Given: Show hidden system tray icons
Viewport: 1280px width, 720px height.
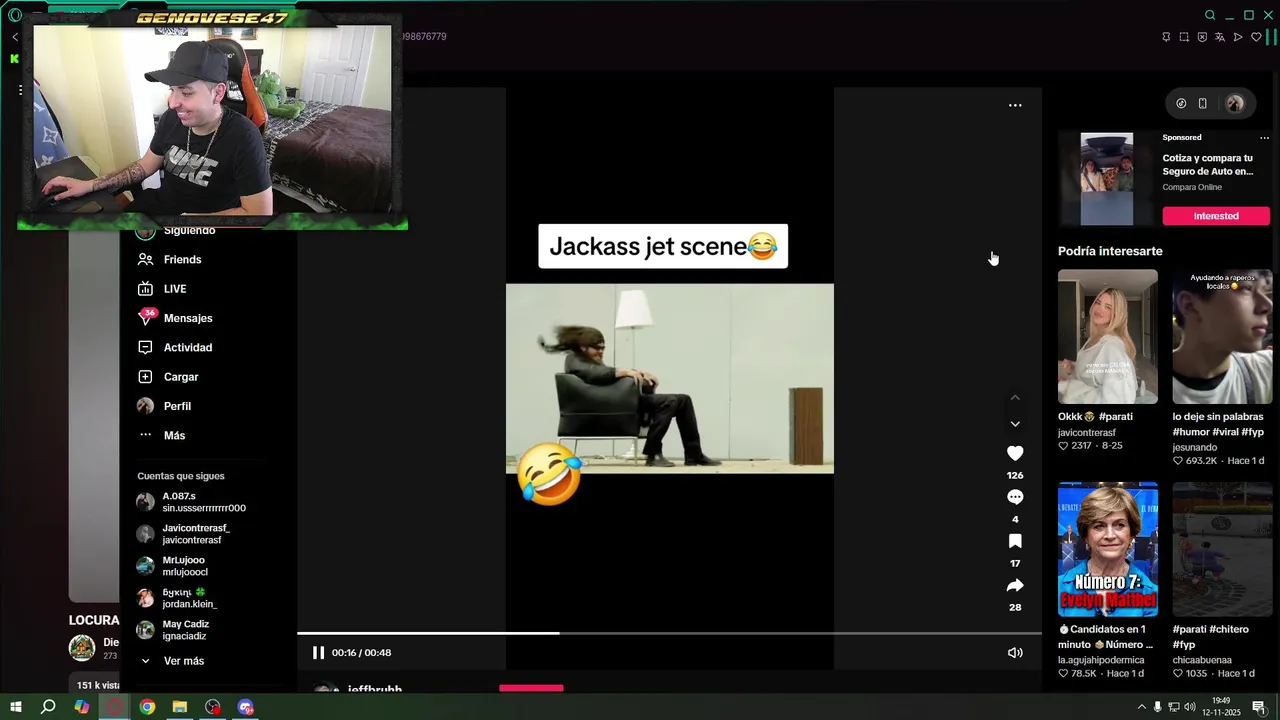Looking at the screenshot, I should tap(1142, 707).
